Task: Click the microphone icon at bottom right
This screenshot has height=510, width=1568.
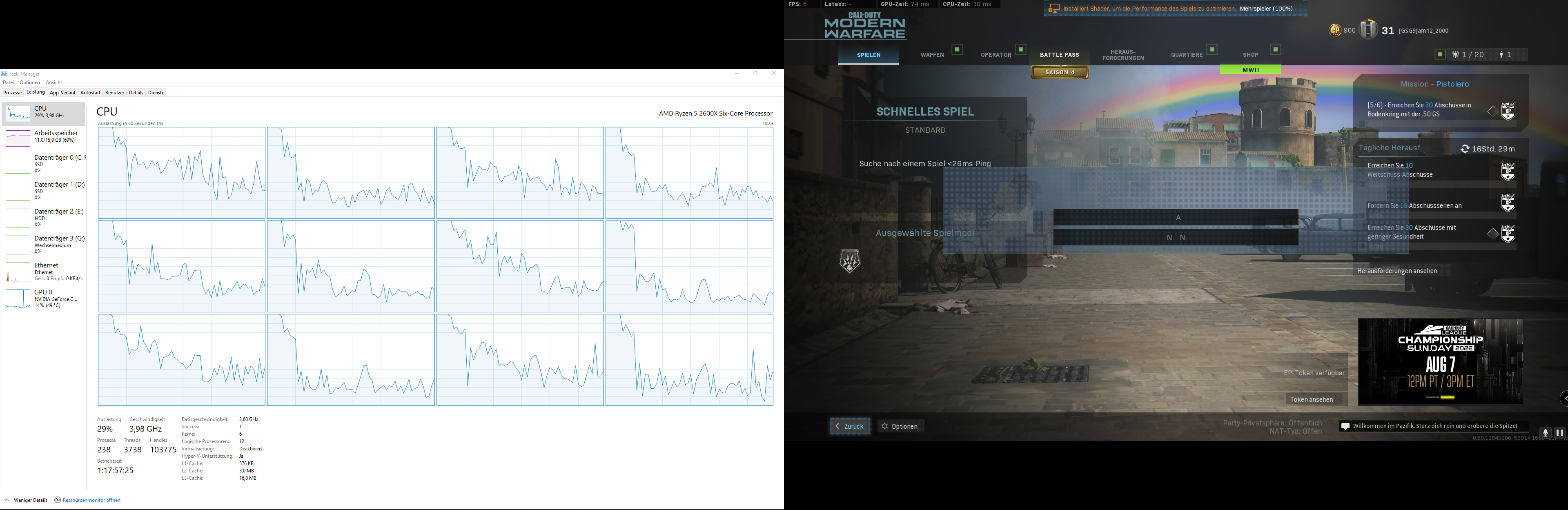Action: pos(1545,432)
